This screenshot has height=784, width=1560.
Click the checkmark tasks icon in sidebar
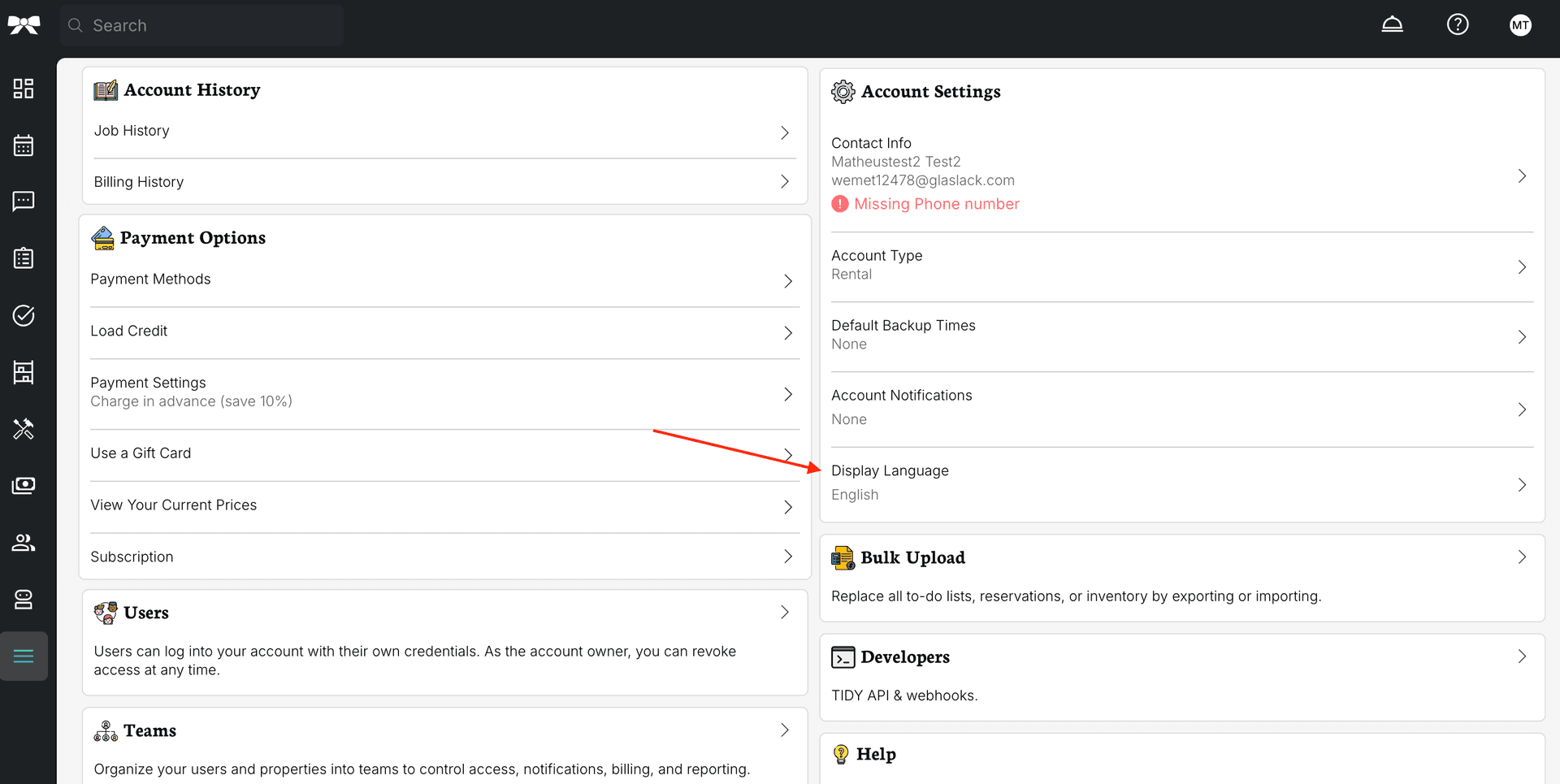coord(24,316)
